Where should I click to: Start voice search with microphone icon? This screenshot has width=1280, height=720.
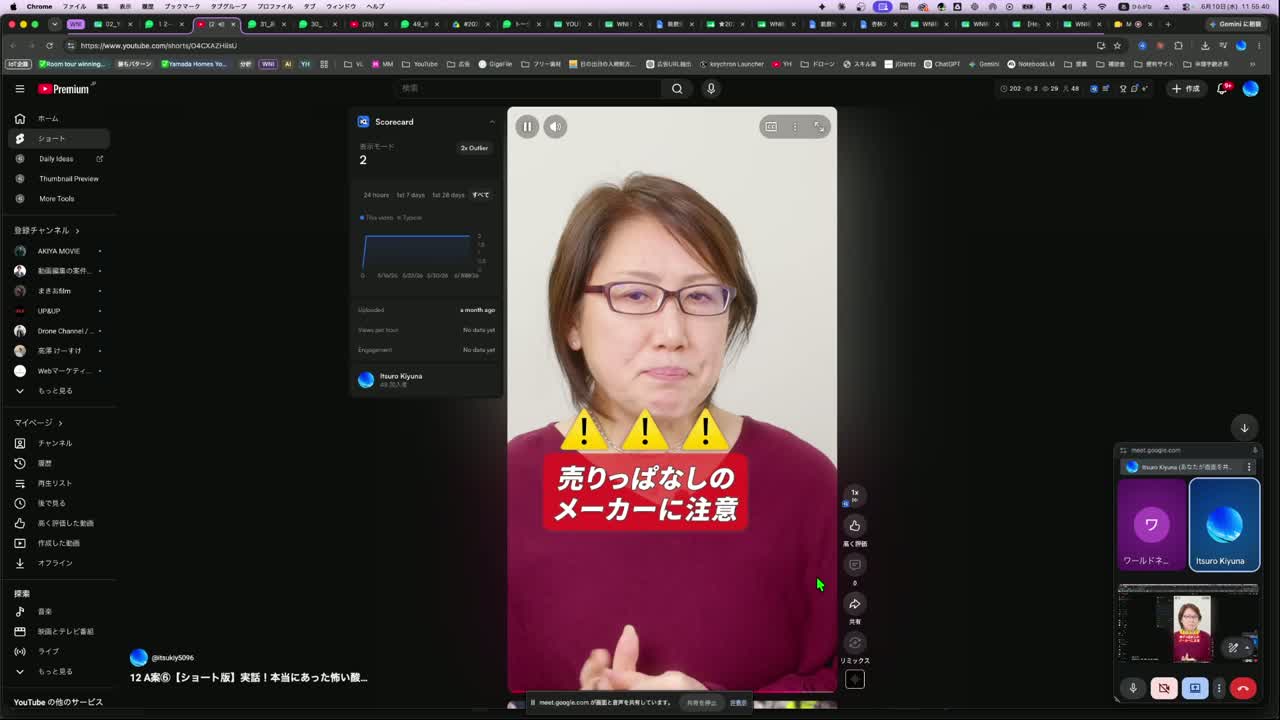click(711, 88)
